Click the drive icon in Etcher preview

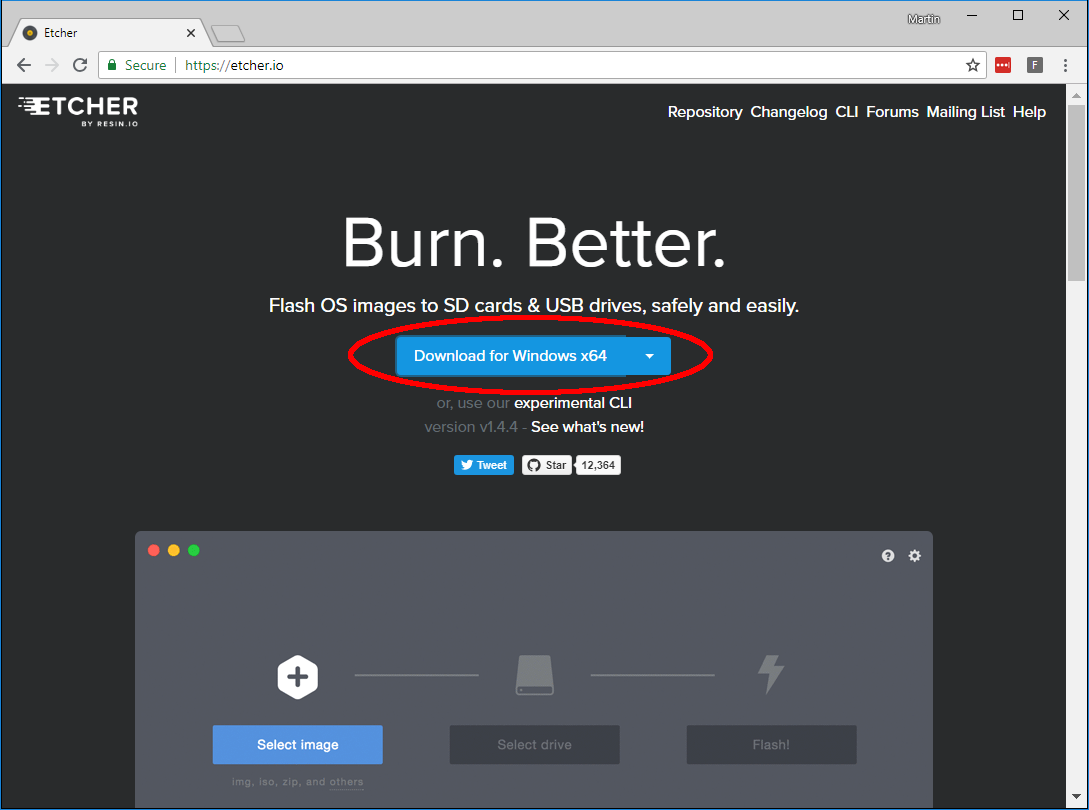[534, 675]
